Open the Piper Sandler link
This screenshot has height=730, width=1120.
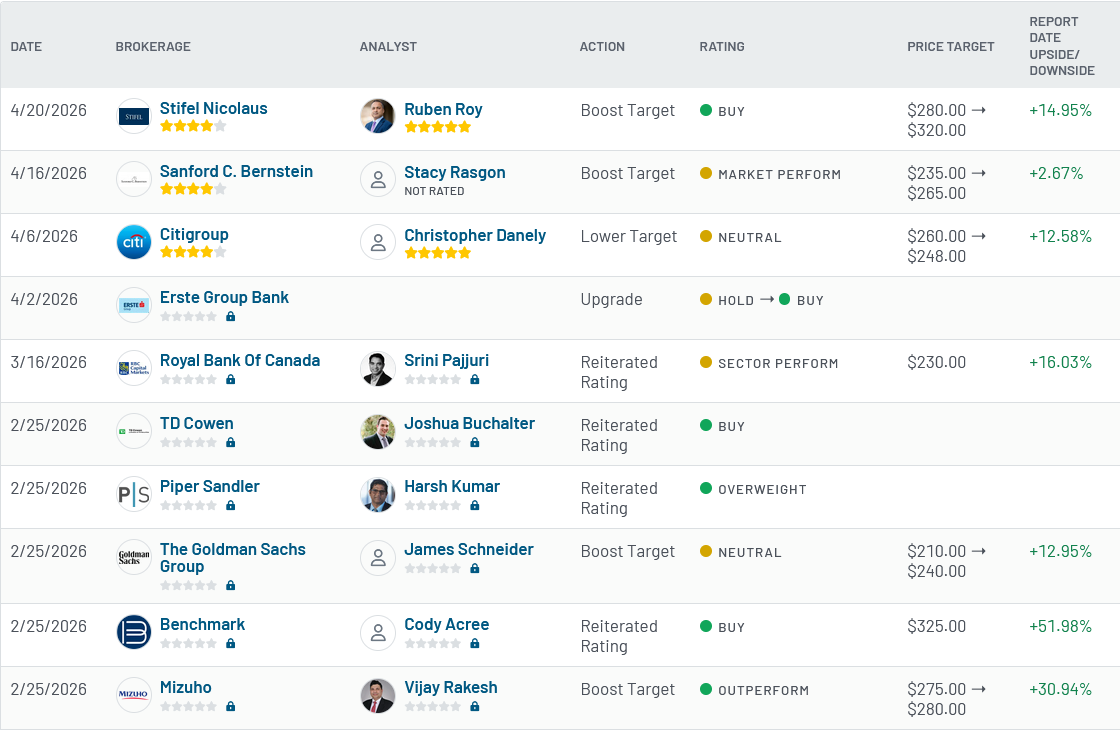209,486
